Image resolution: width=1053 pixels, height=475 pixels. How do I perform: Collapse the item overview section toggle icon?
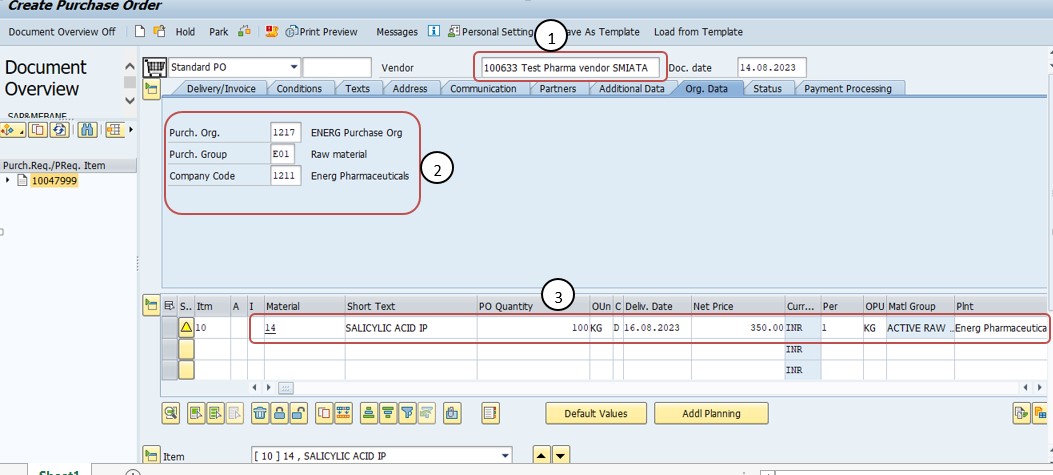(x=152, y=306)
